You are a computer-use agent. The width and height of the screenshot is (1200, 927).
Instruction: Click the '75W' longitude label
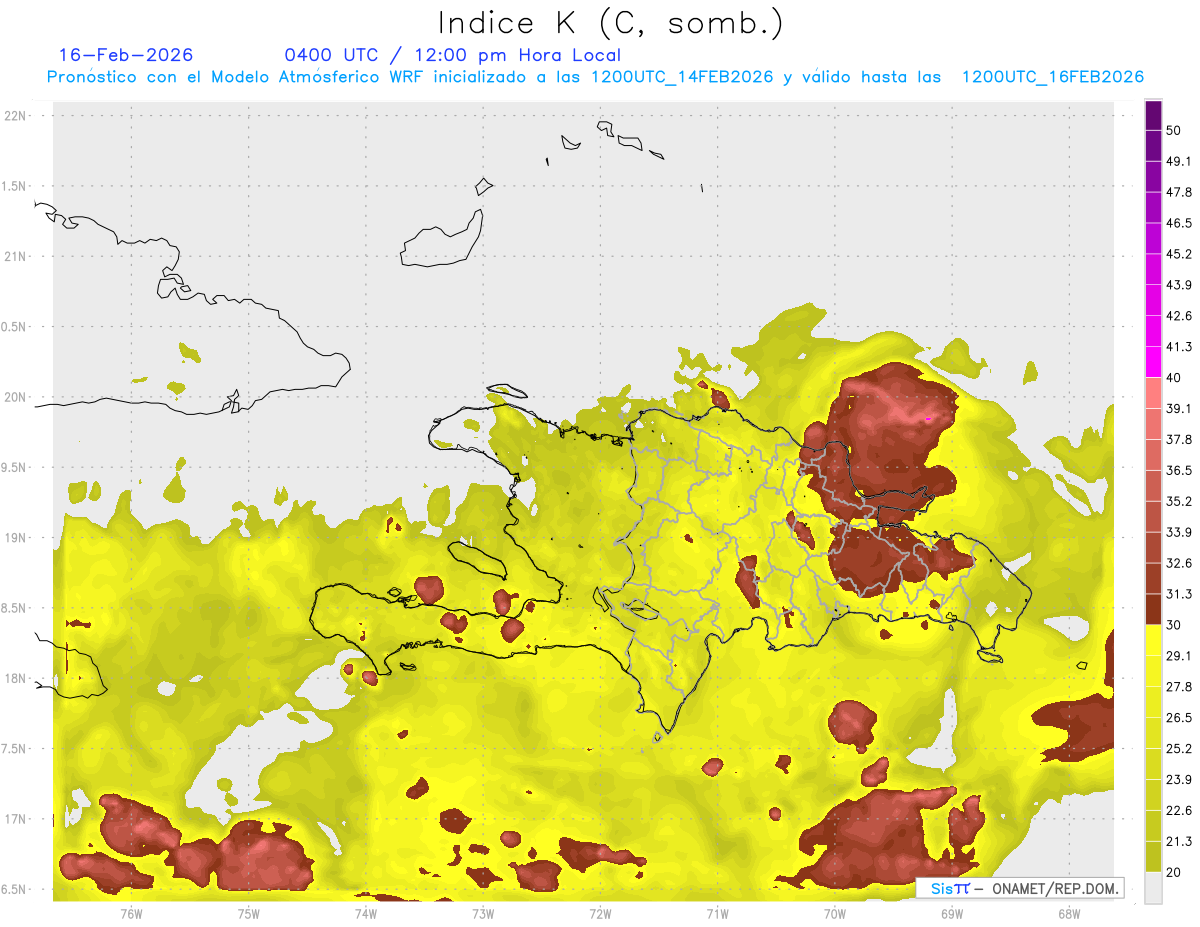point(249,914)
